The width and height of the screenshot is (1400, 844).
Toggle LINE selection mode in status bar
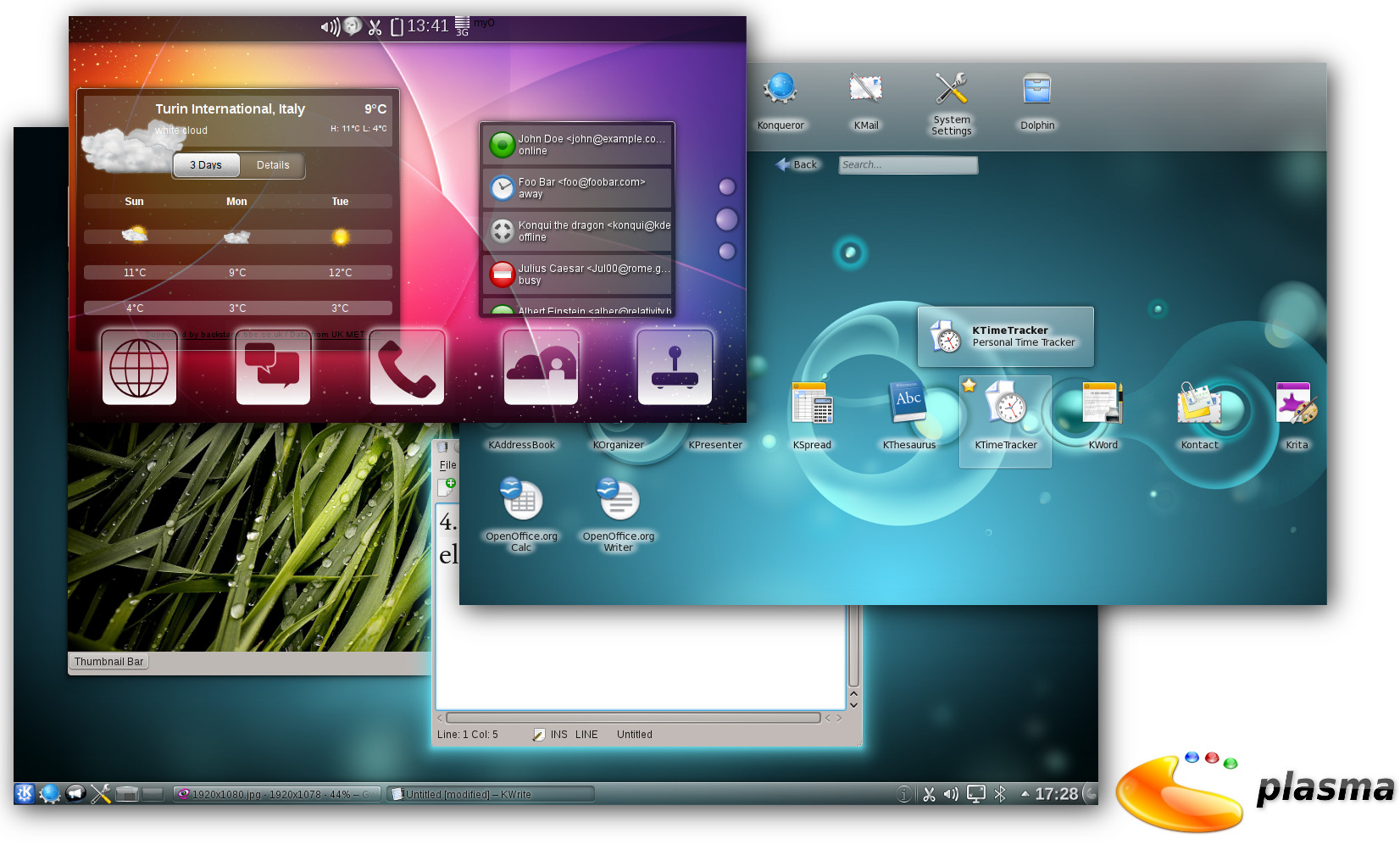(x=586, y=735)
